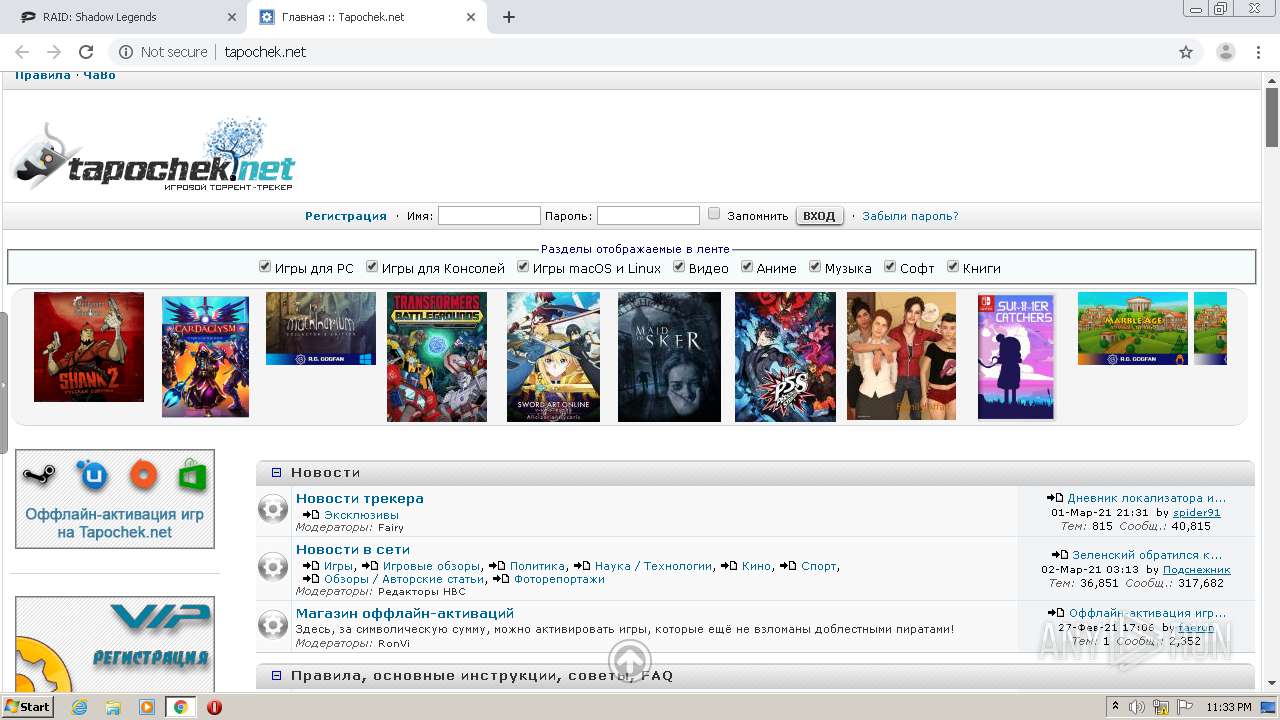Uncheck the Игры macOS и Linux checkbox
Viewport: 1280px width, 720px height.
(523, 266)
